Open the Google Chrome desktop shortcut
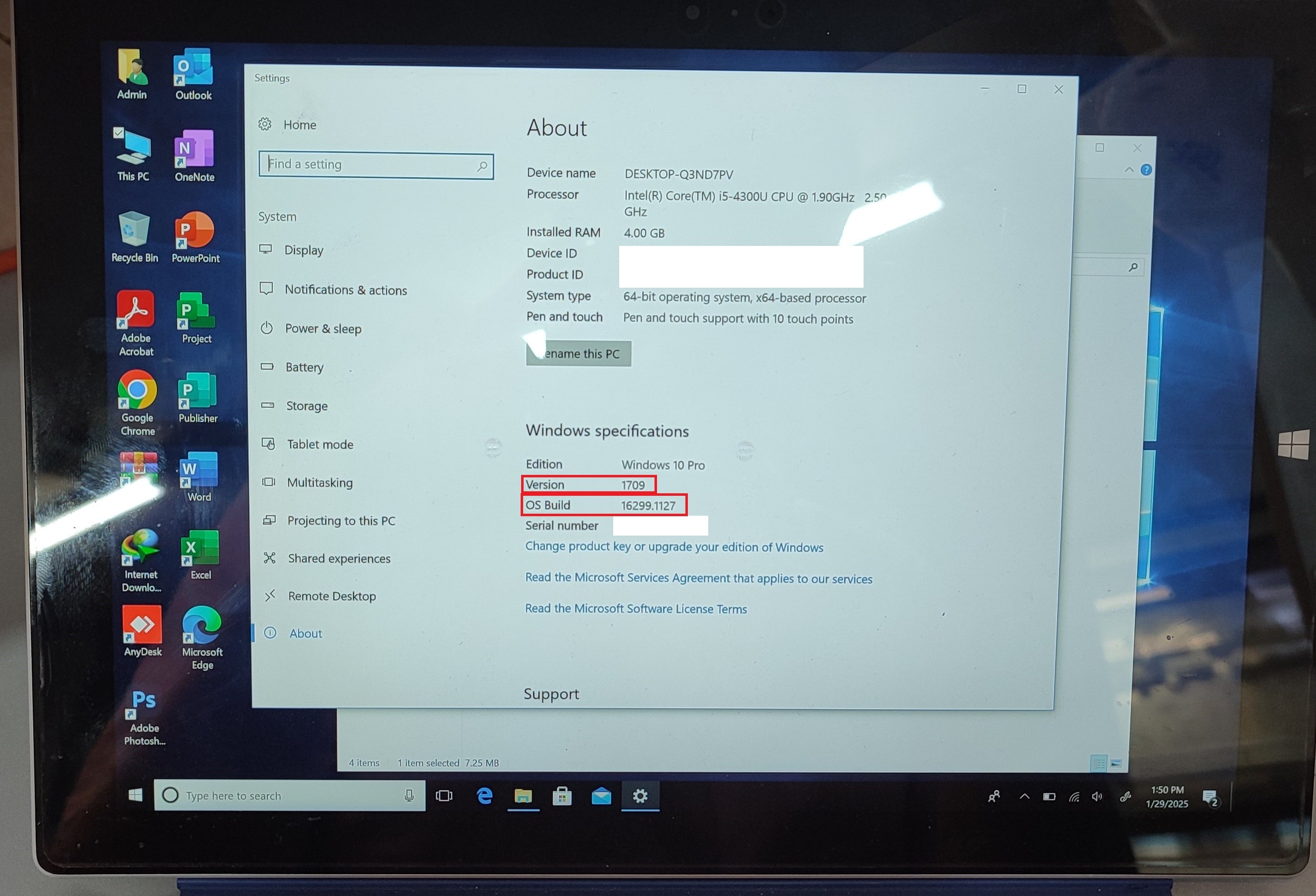 [x=137, y=391]
